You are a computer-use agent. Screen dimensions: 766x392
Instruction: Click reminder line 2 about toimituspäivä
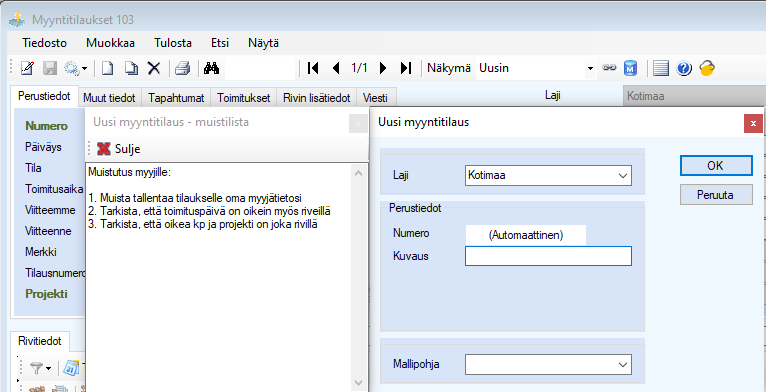[210, 211]
